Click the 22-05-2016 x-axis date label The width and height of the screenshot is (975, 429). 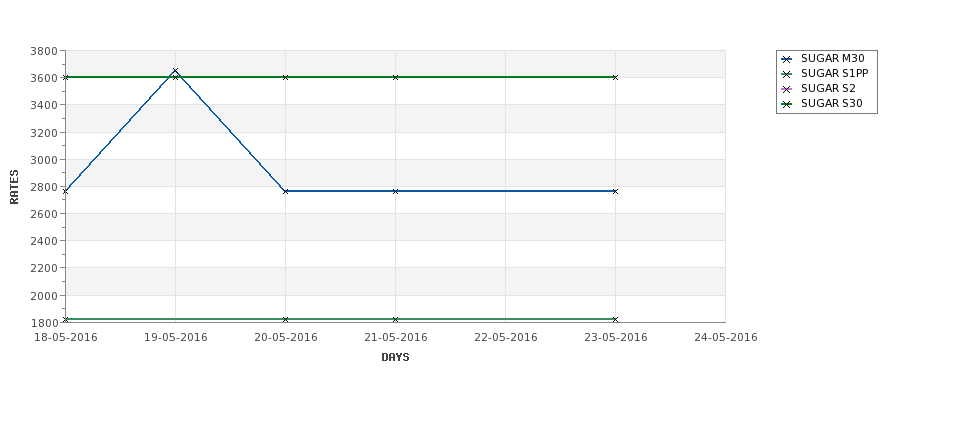pyautogui.click(x=505, y=338)
